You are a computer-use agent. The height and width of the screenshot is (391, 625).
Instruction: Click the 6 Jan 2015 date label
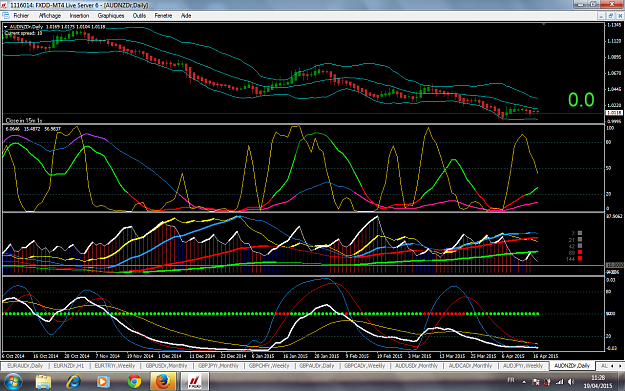[x=263, y=356]
